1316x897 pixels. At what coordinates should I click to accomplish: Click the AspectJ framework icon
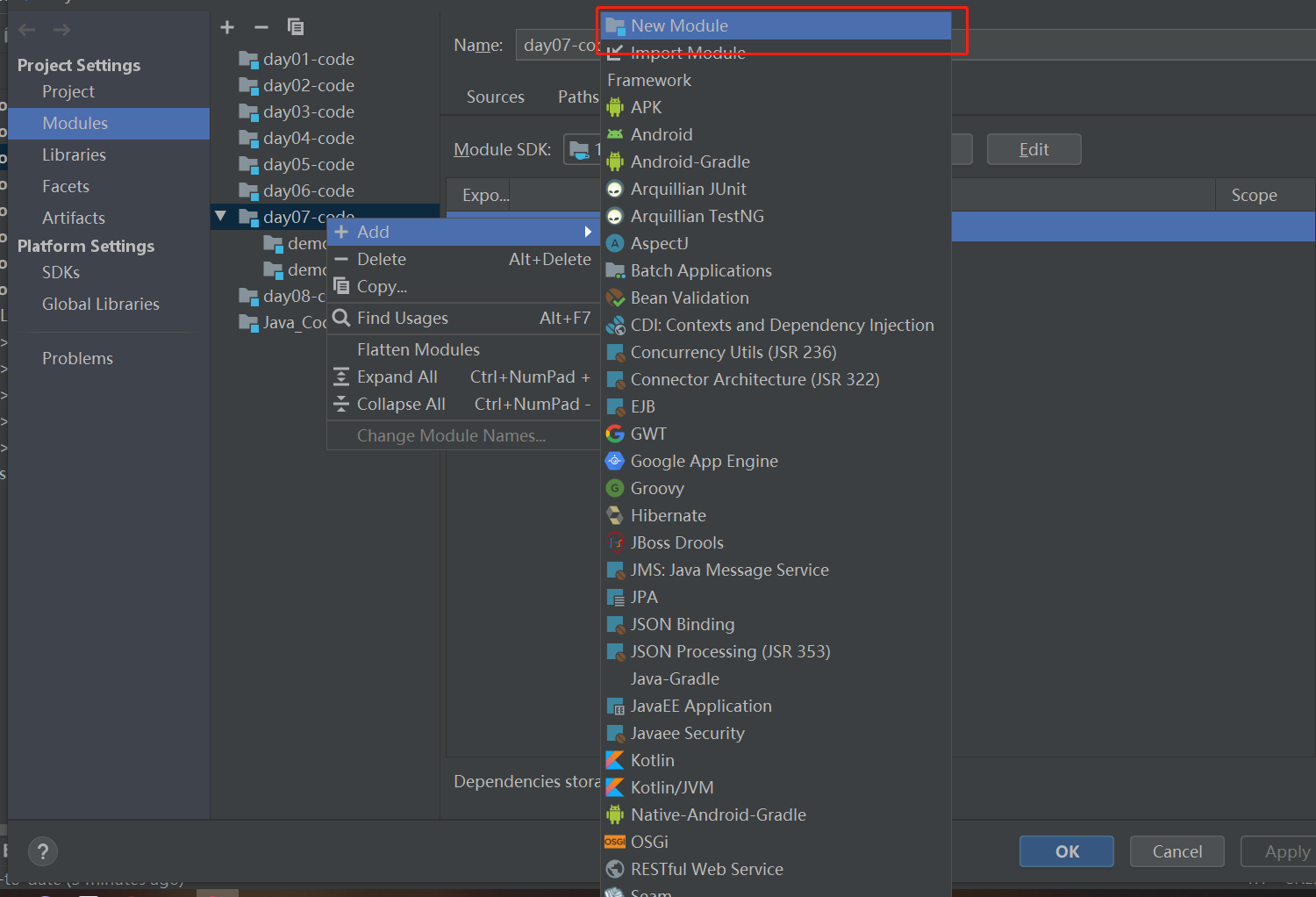coord(615,243)
